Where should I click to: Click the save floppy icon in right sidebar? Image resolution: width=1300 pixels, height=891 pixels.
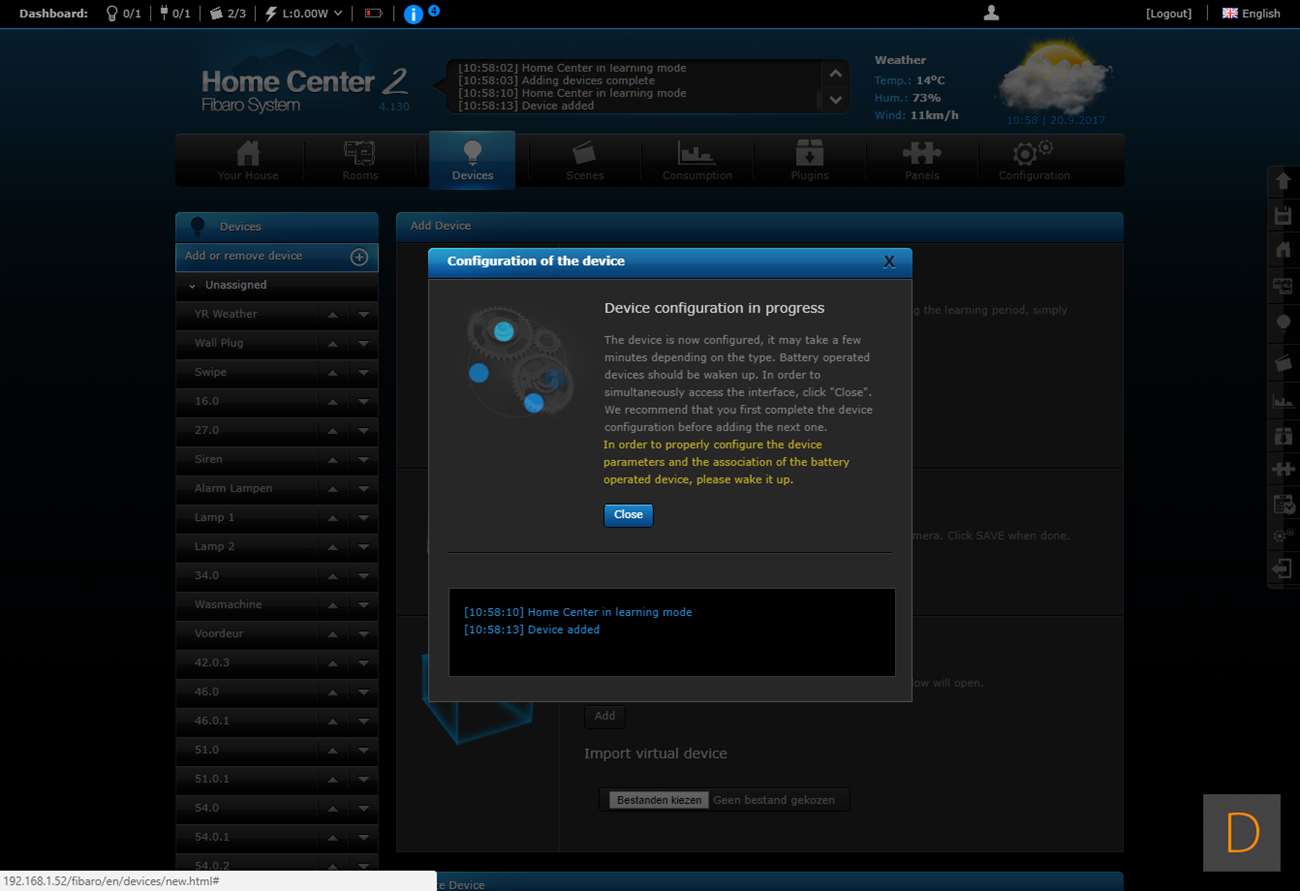tap(1283, 216)
